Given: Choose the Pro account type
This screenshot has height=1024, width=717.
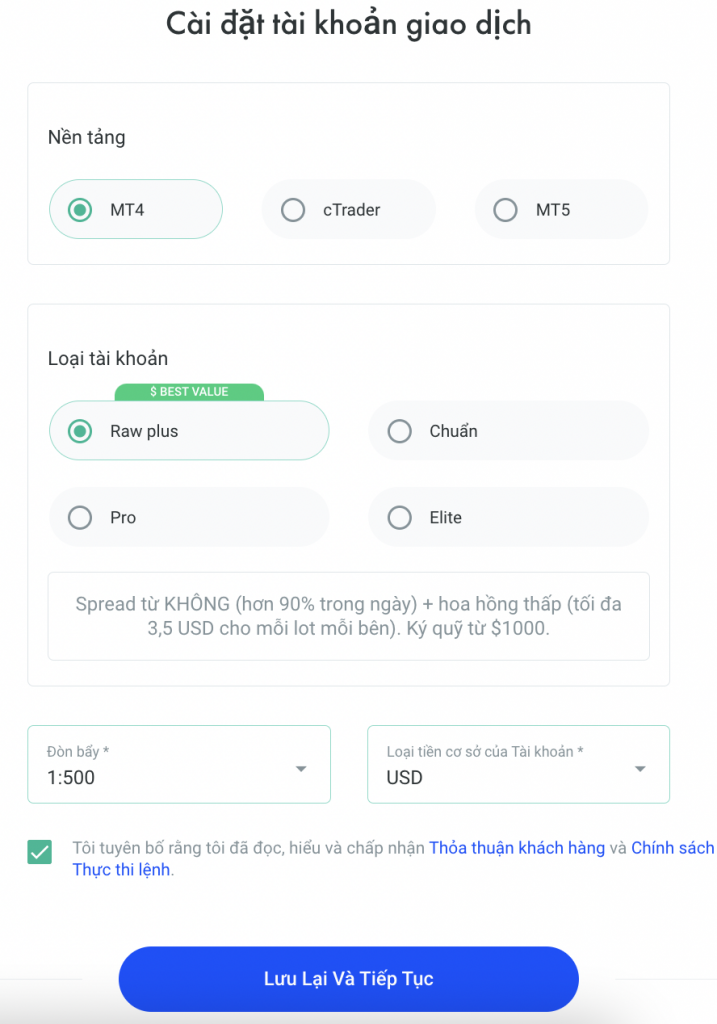Looking at the screenshot, I should click(x=80, y=518).
